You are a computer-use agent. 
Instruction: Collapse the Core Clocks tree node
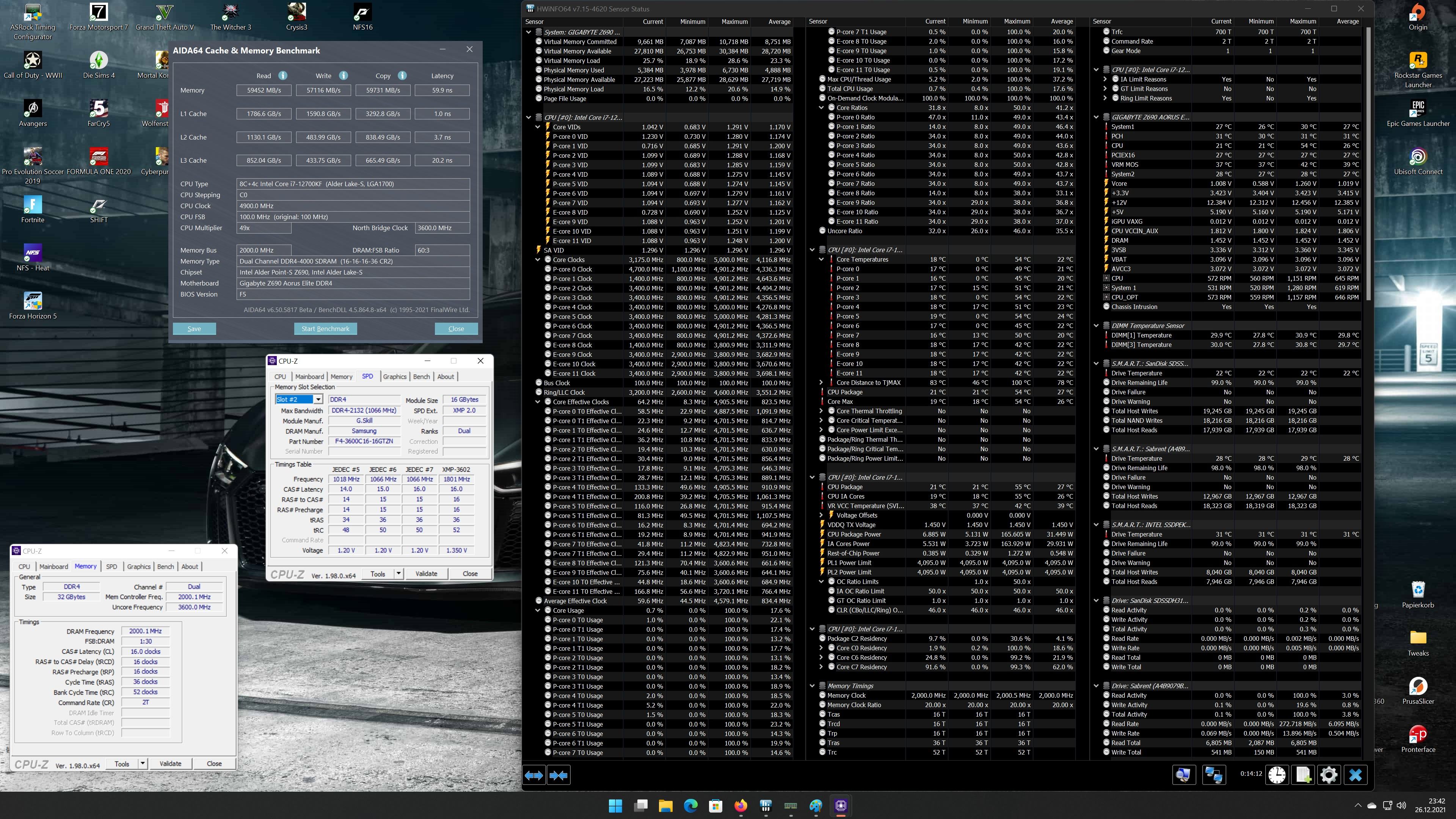[x=538, y=260]
